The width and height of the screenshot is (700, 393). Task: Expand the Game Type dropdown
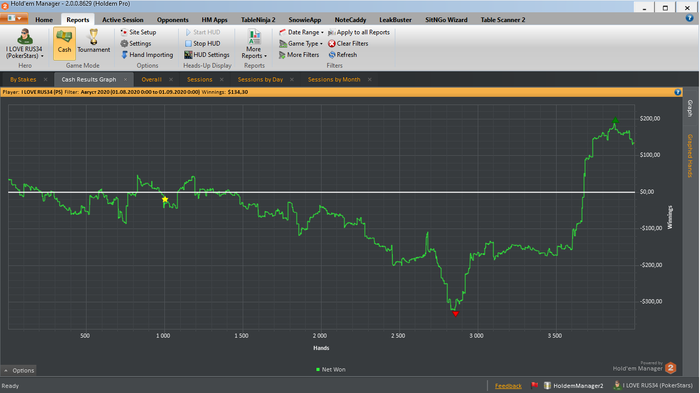(301, 43)
